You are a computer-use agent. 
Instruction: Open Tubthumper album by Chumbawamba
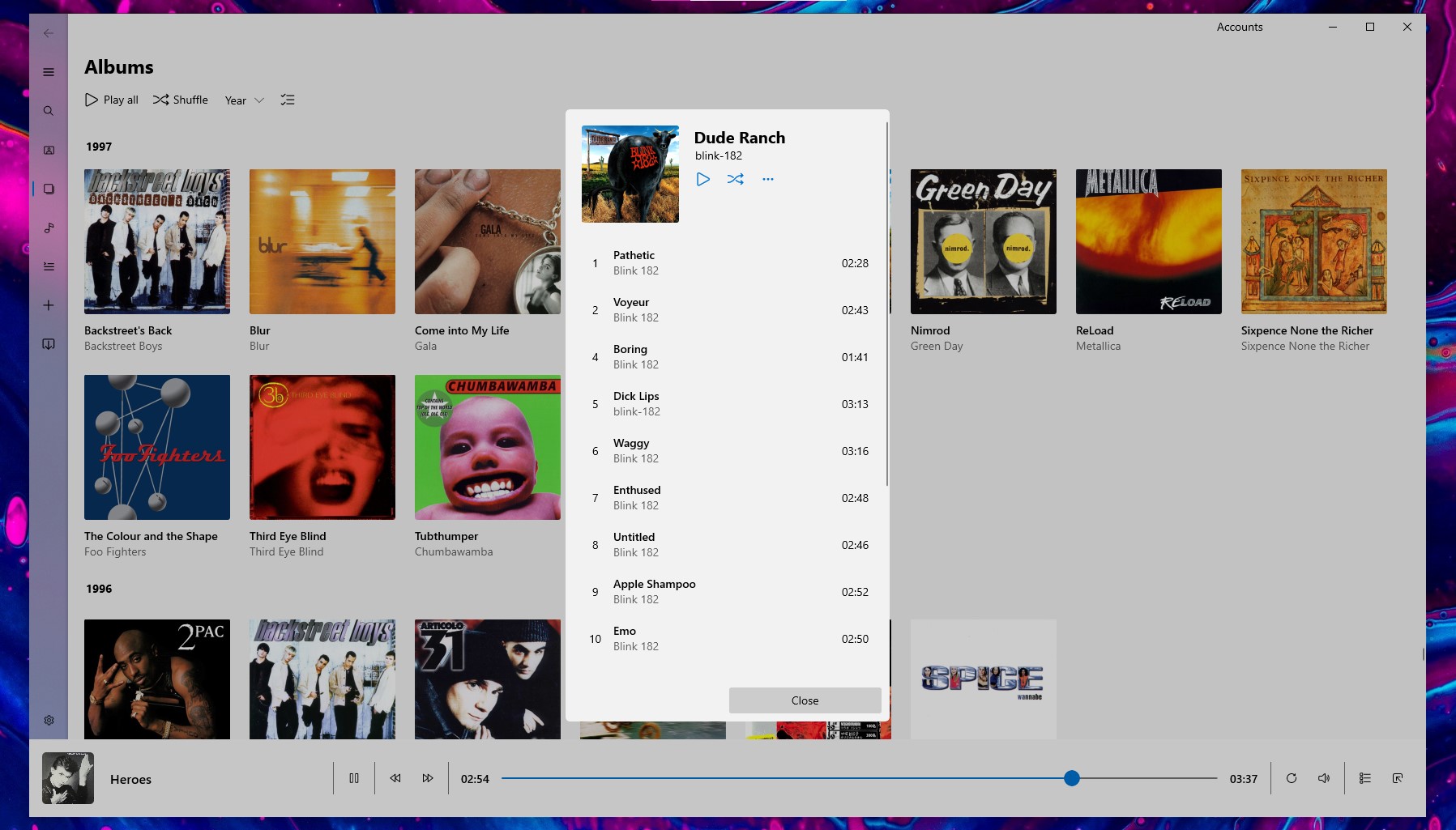point(488,447)
